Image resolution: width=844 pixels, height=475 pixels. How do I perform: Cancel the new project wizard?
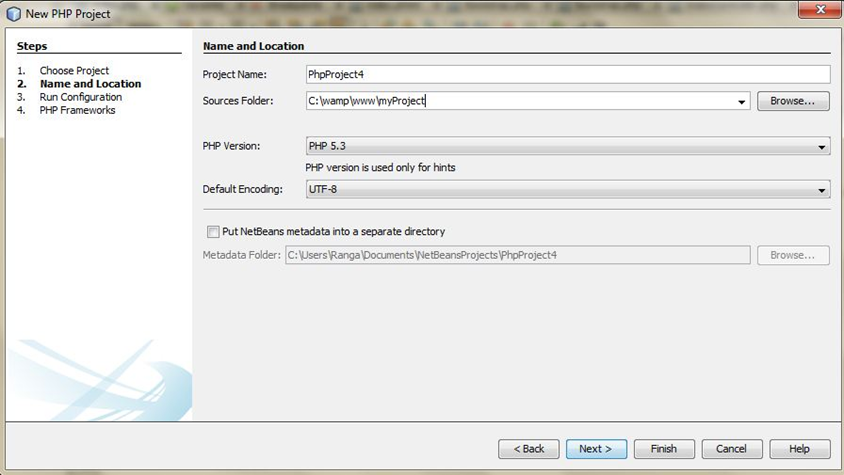click(x=732, y=449)
